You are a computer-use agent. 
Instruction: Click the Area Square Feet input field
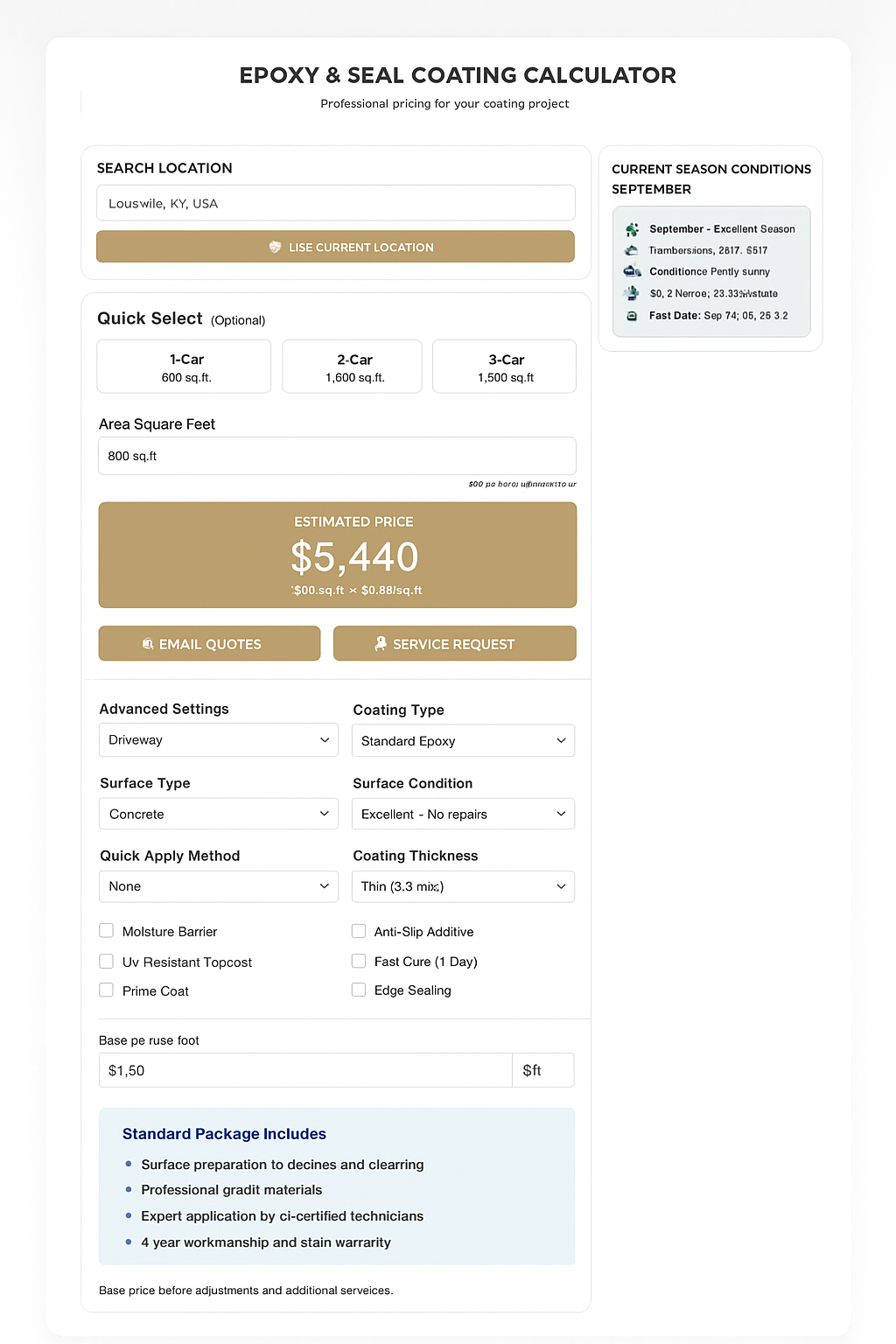tap(337, 456)
